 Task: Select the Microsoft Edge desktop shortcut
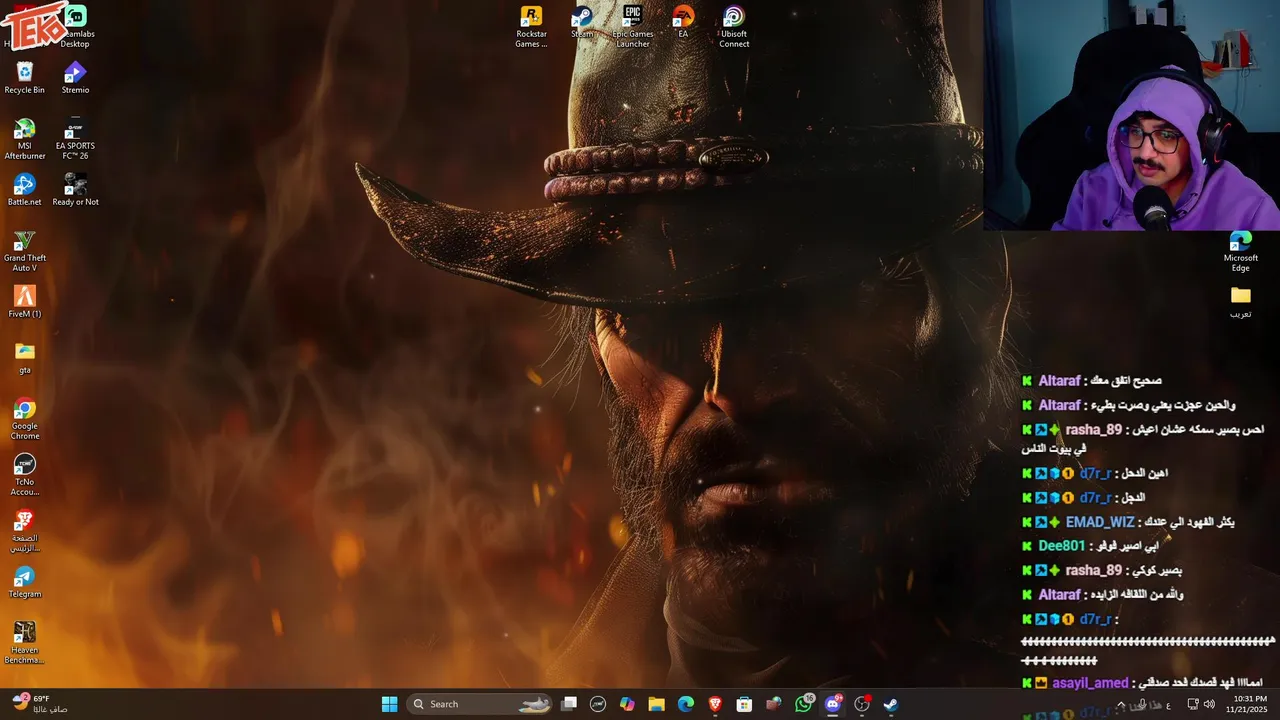[1241, 251]
